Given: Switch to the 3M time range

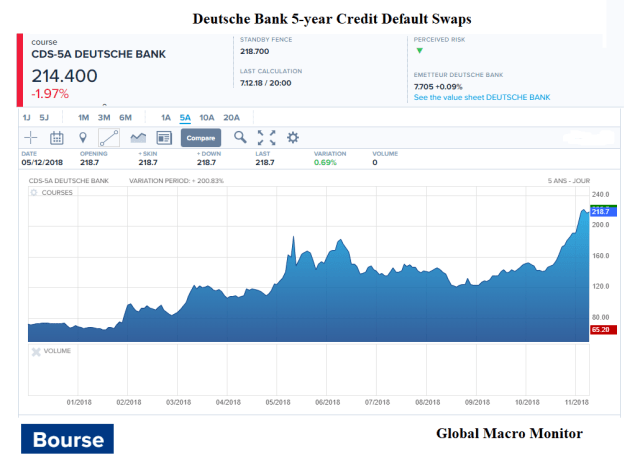Looking at the screenshot, I should pyautogui.click(x=104, y=117).
